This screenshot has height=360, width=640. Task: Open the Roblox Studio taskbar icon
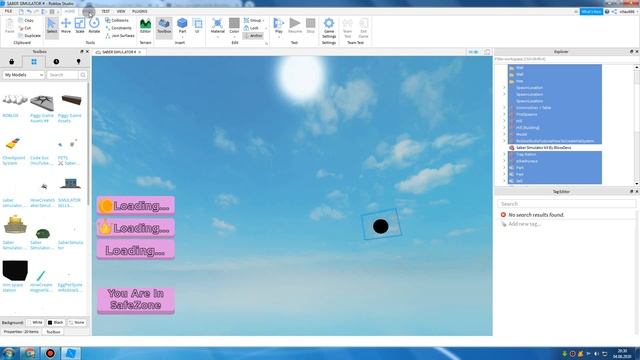tap(70, 353)
